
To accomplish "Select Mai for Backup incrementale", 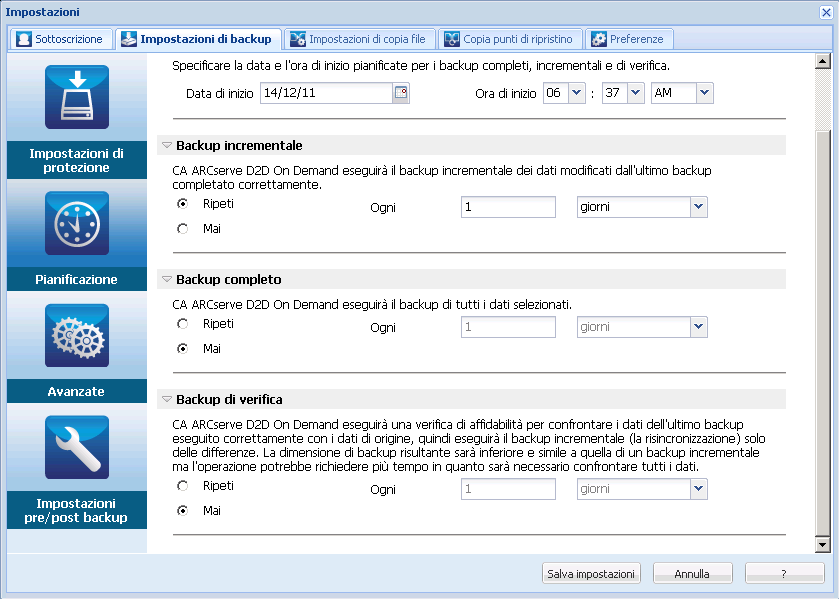I will tap(182, 229).
